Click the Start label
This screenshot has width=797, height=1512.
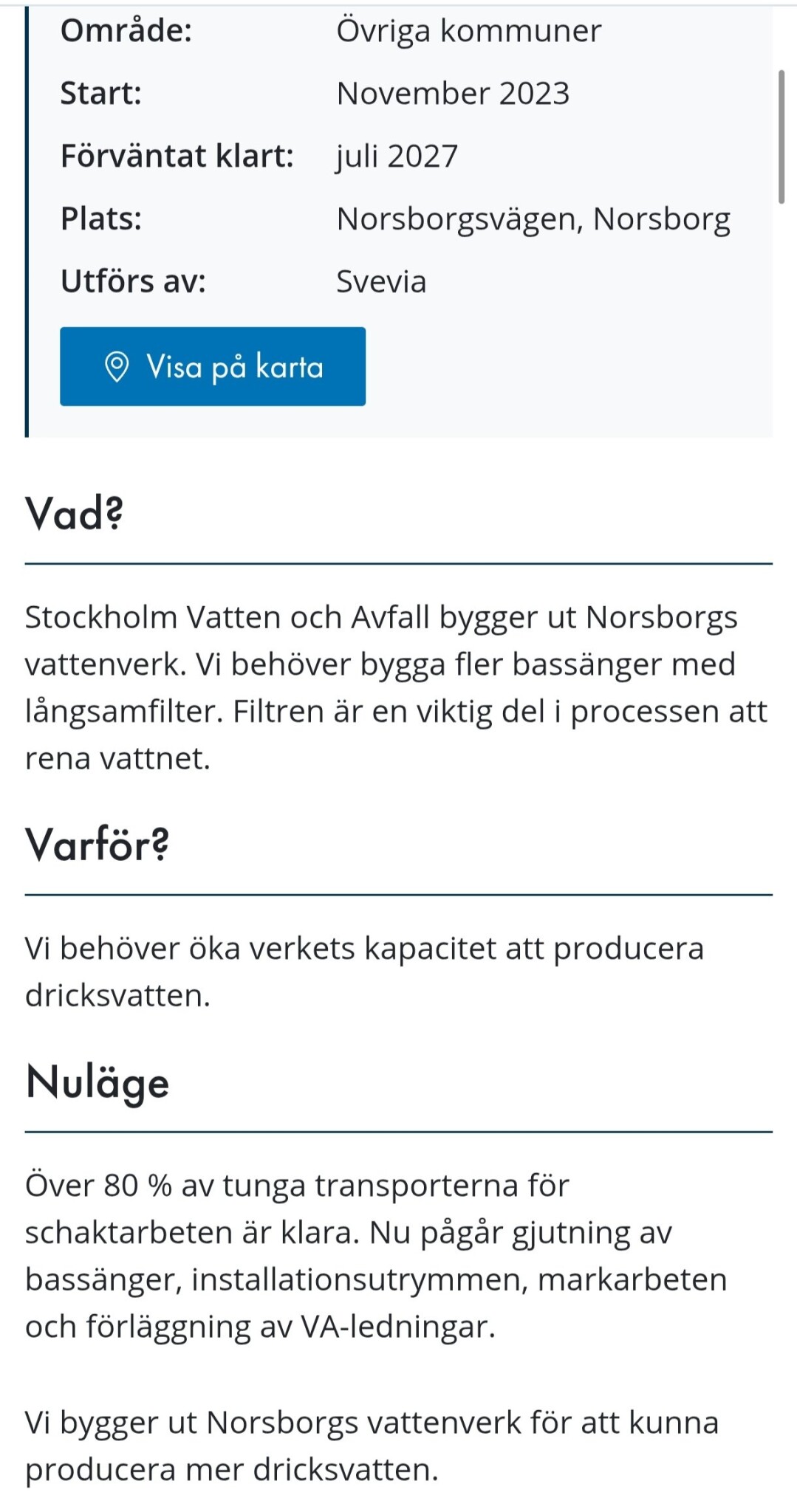(x=100, y=94)
